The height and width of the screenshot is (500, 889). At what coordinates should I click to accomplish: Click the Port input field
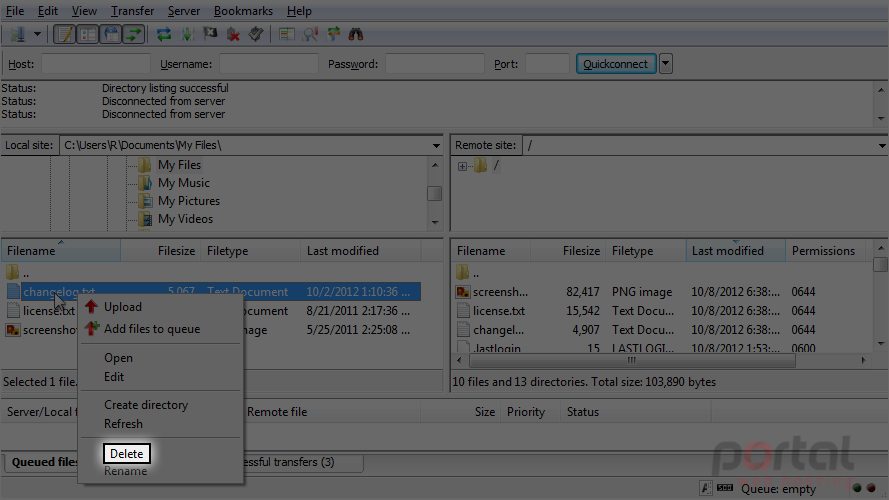point(547,63)
